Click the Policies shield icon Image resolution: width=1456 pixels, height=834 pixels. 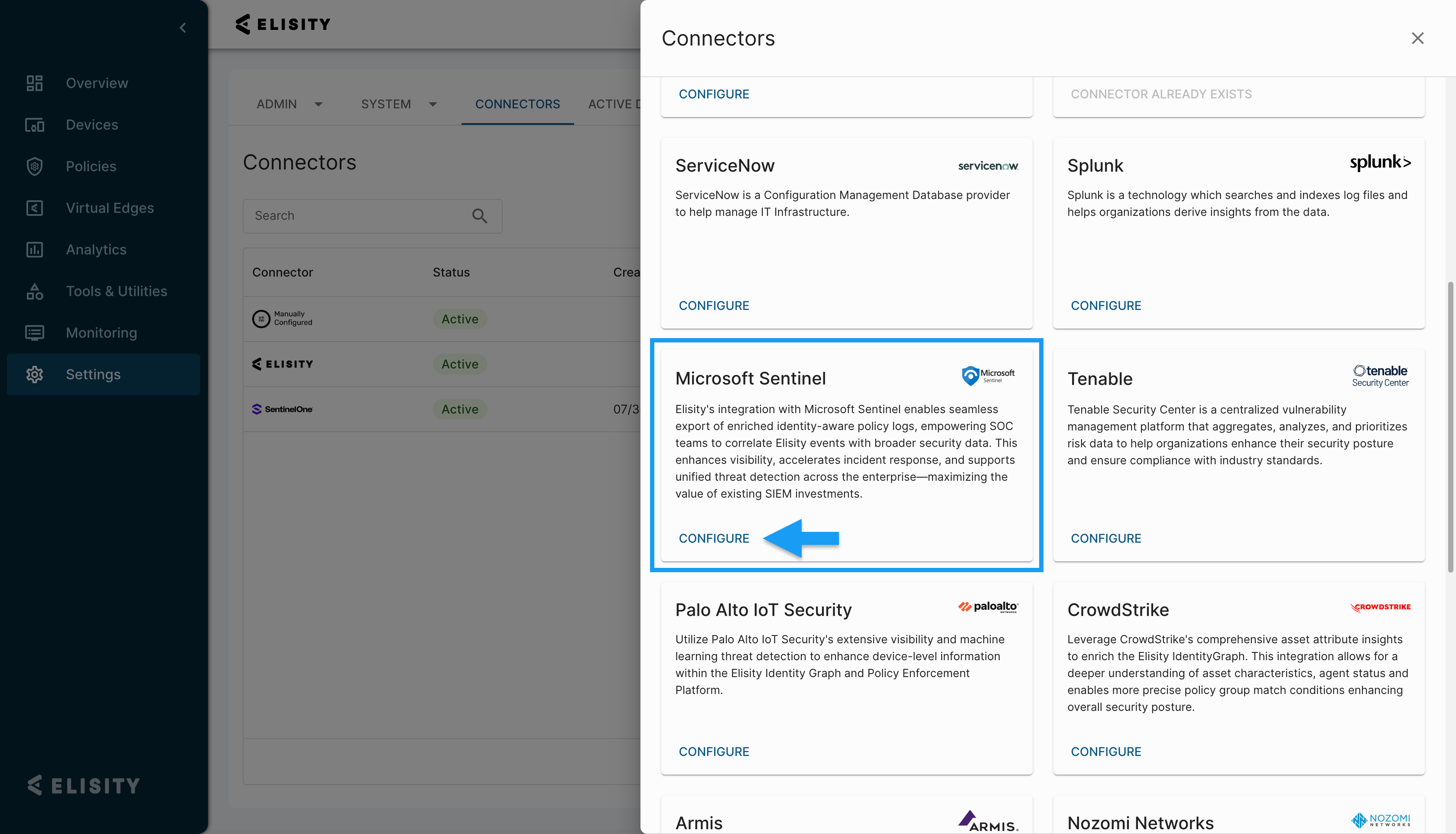pos(34,167)
